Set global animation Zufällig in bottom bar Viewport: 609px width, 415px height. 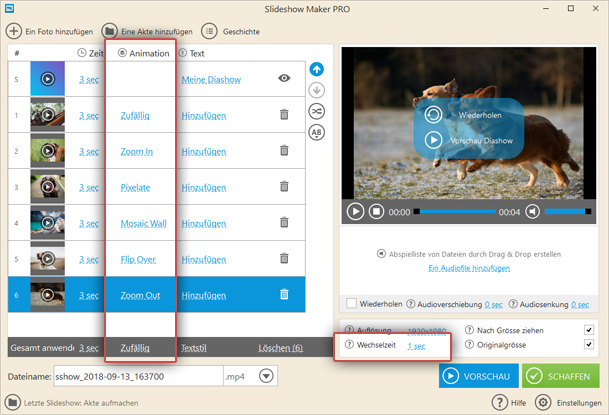pyautogui.click(x=135, y=348)
